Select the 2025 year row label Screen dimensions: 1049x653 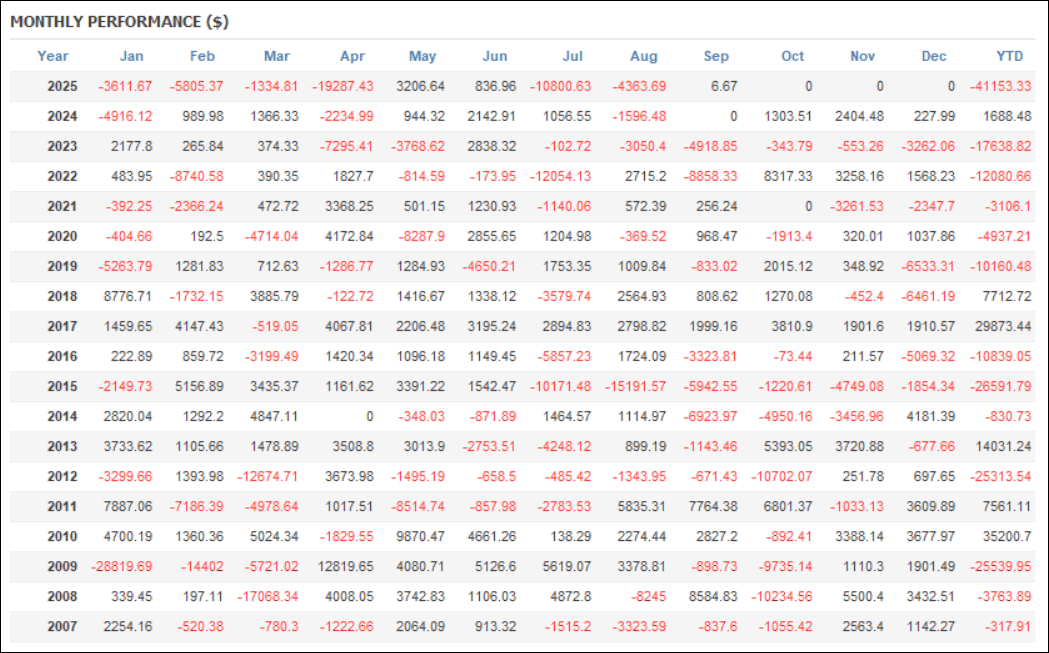click(62, 86)
